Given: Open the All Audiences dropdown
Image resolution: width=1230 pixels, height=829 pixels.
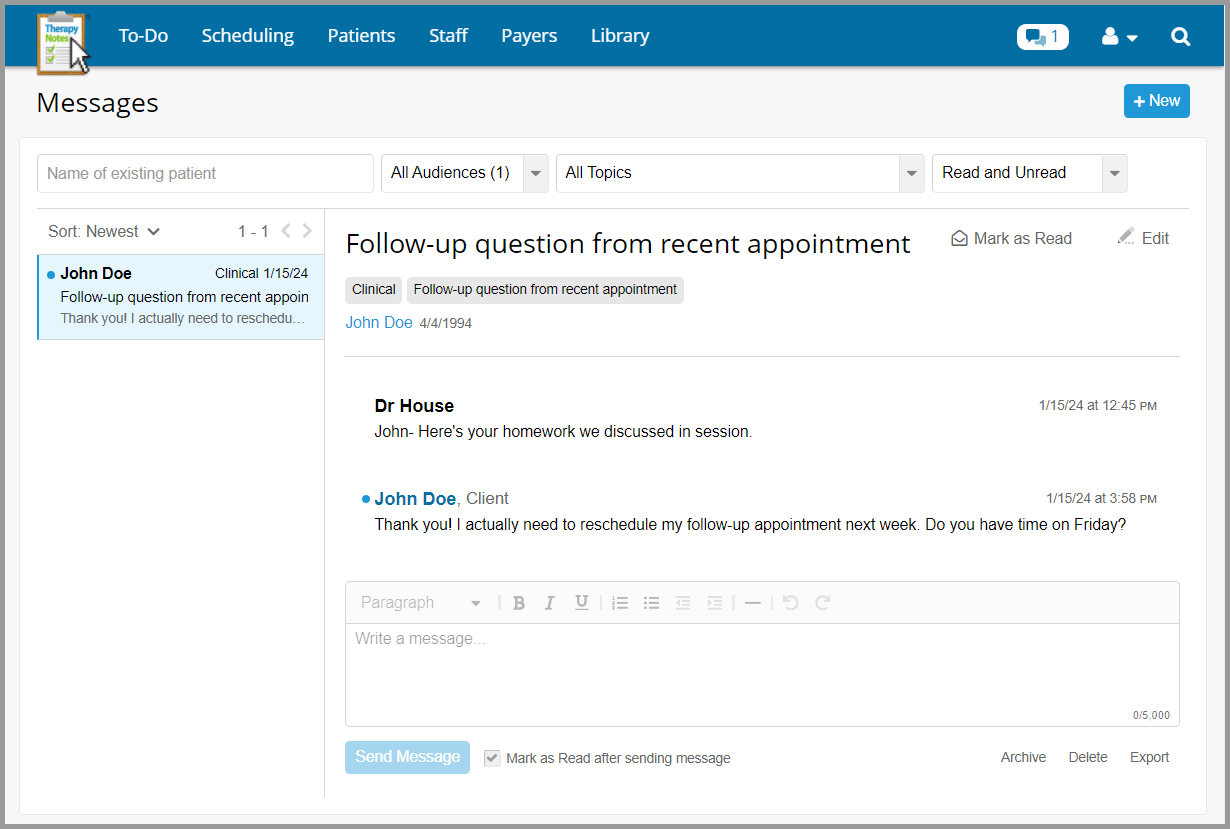Looking at the screenshot, I should pyautogui.click(x=464, y=173).
